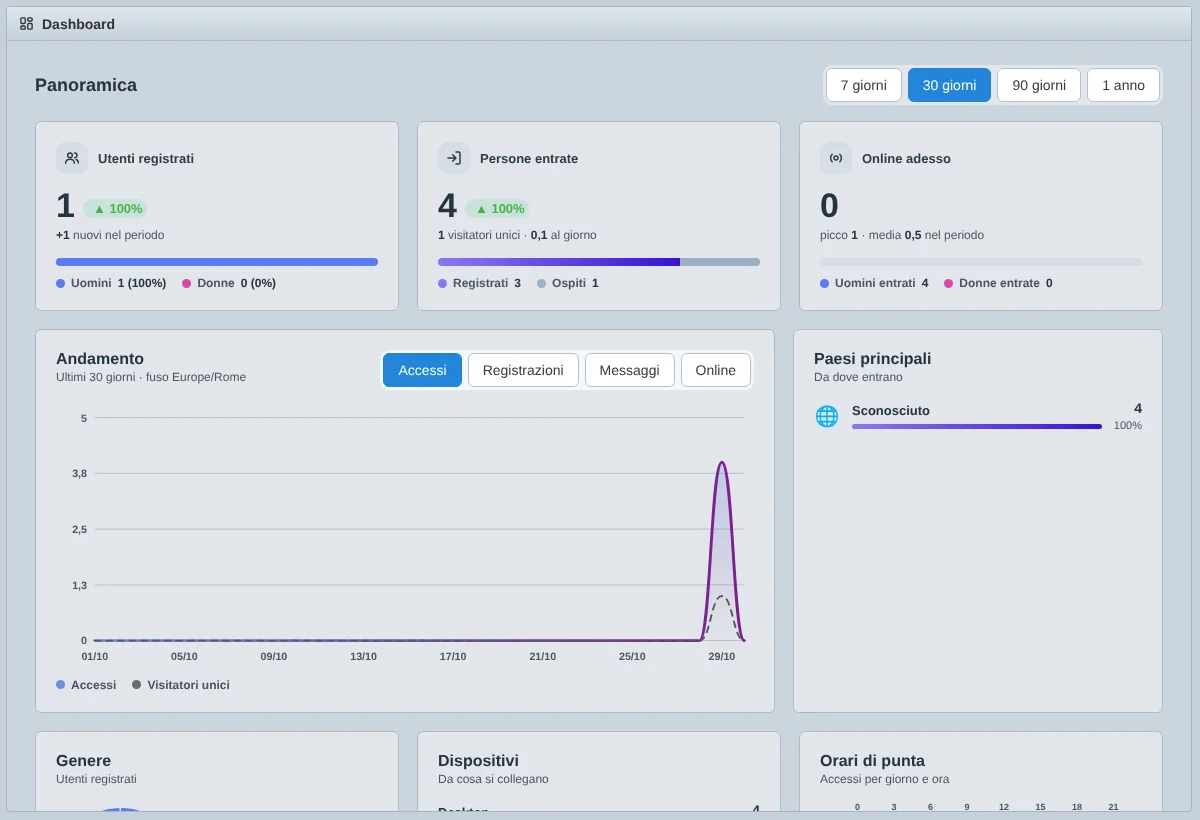The width and height of the screenshot is (1200, 820).
Task: Show the Accessi chart tab
Action: click(422, 370)
